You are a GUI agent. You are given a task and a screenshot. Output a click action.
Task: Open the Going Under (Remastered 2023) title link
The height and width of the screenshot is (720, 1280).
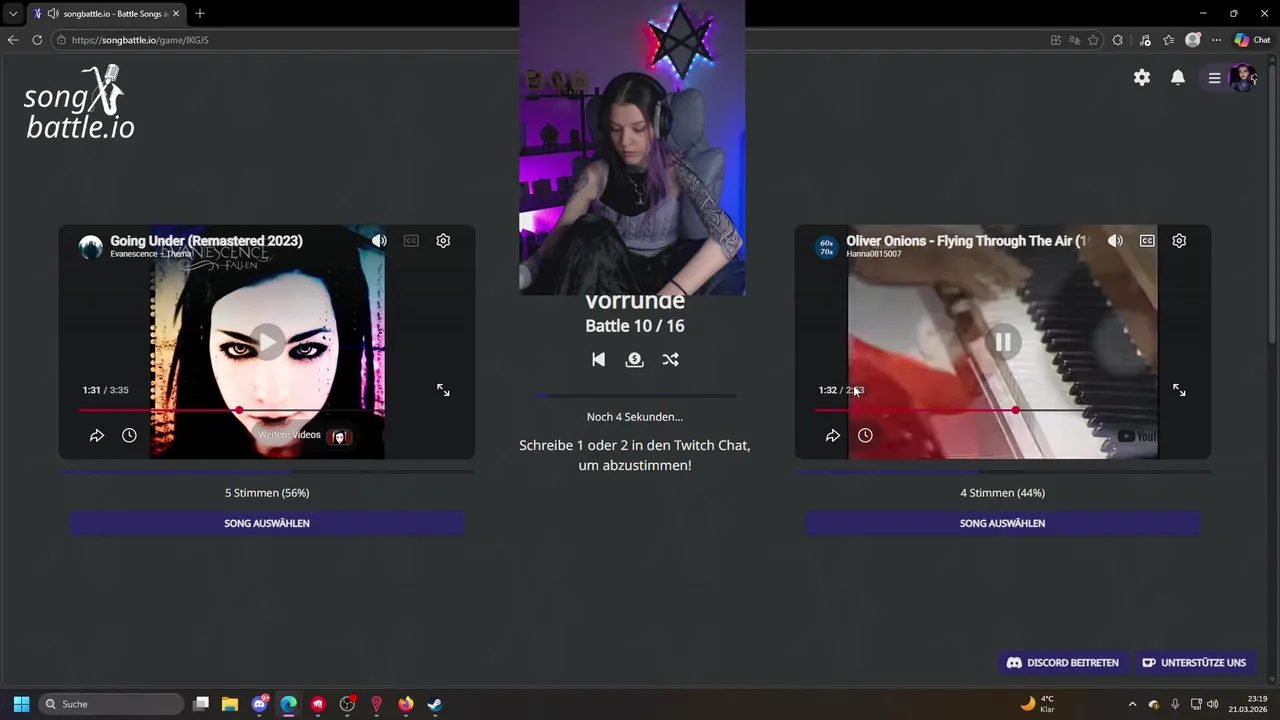(x=206, y=240)
